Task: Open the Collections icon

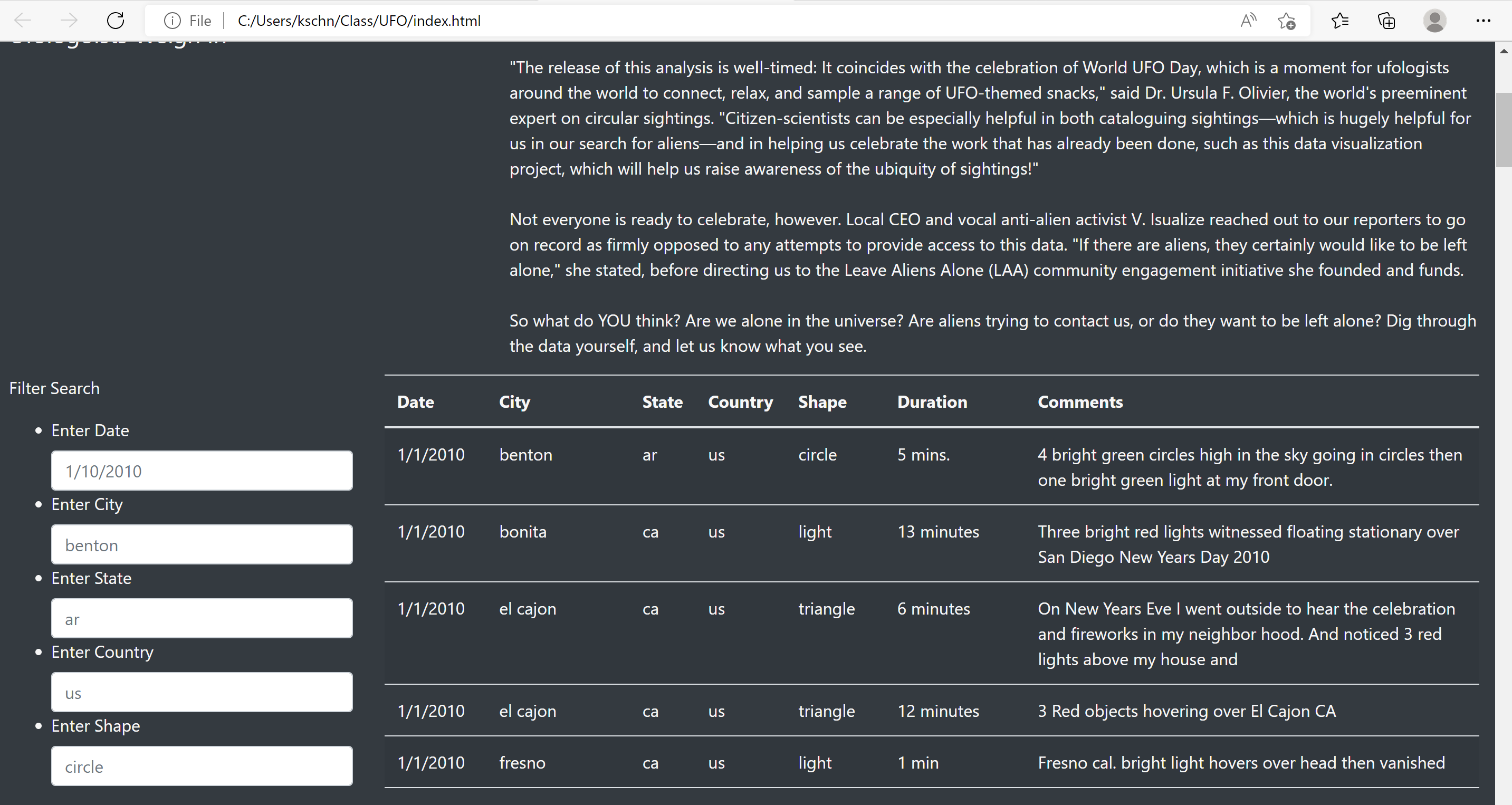Action: (x=1386, y=21)
